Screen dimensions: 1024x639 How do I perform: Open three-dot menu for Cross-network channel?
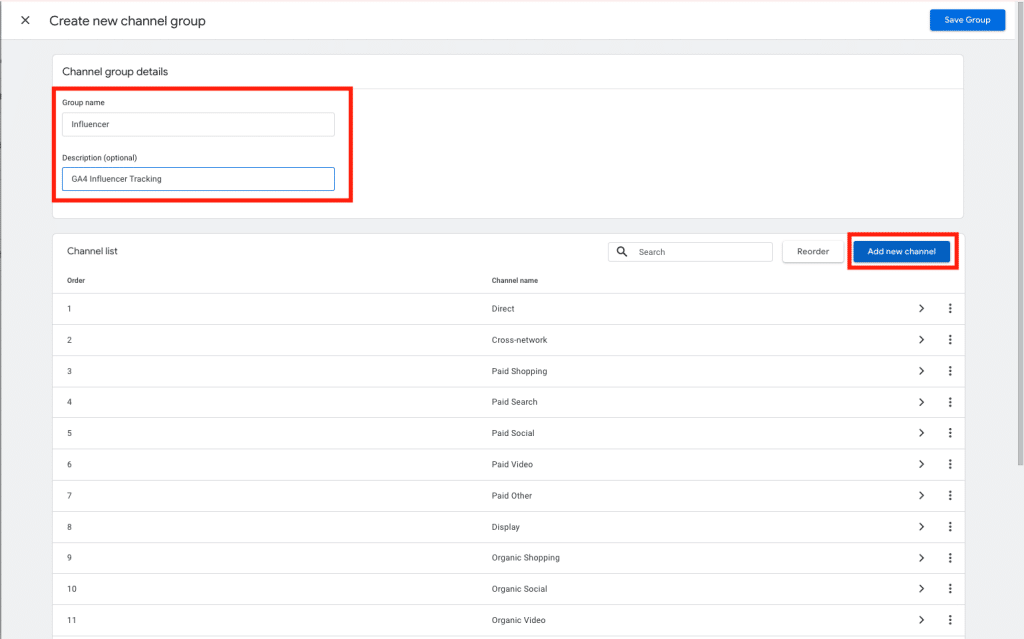coord(949,340)
